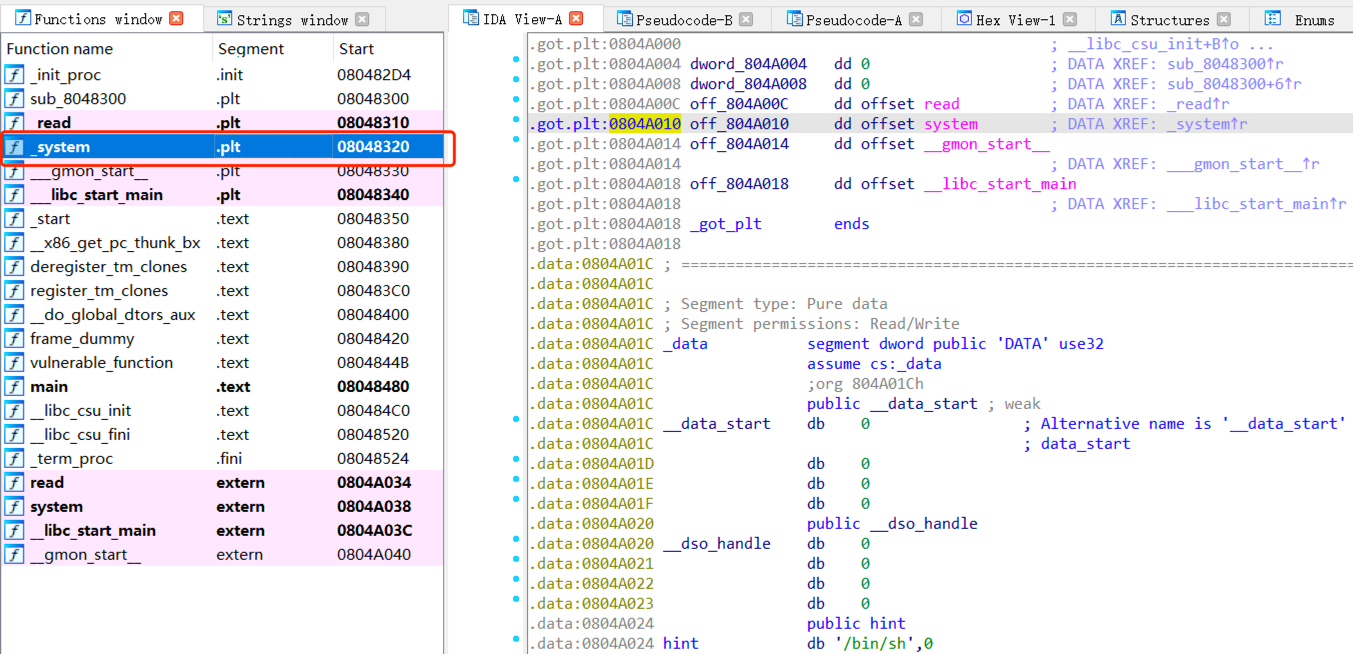Viewport: 1353px width, 654px height.
Task: Open the Structures tab
Action: click(1169, 19)
